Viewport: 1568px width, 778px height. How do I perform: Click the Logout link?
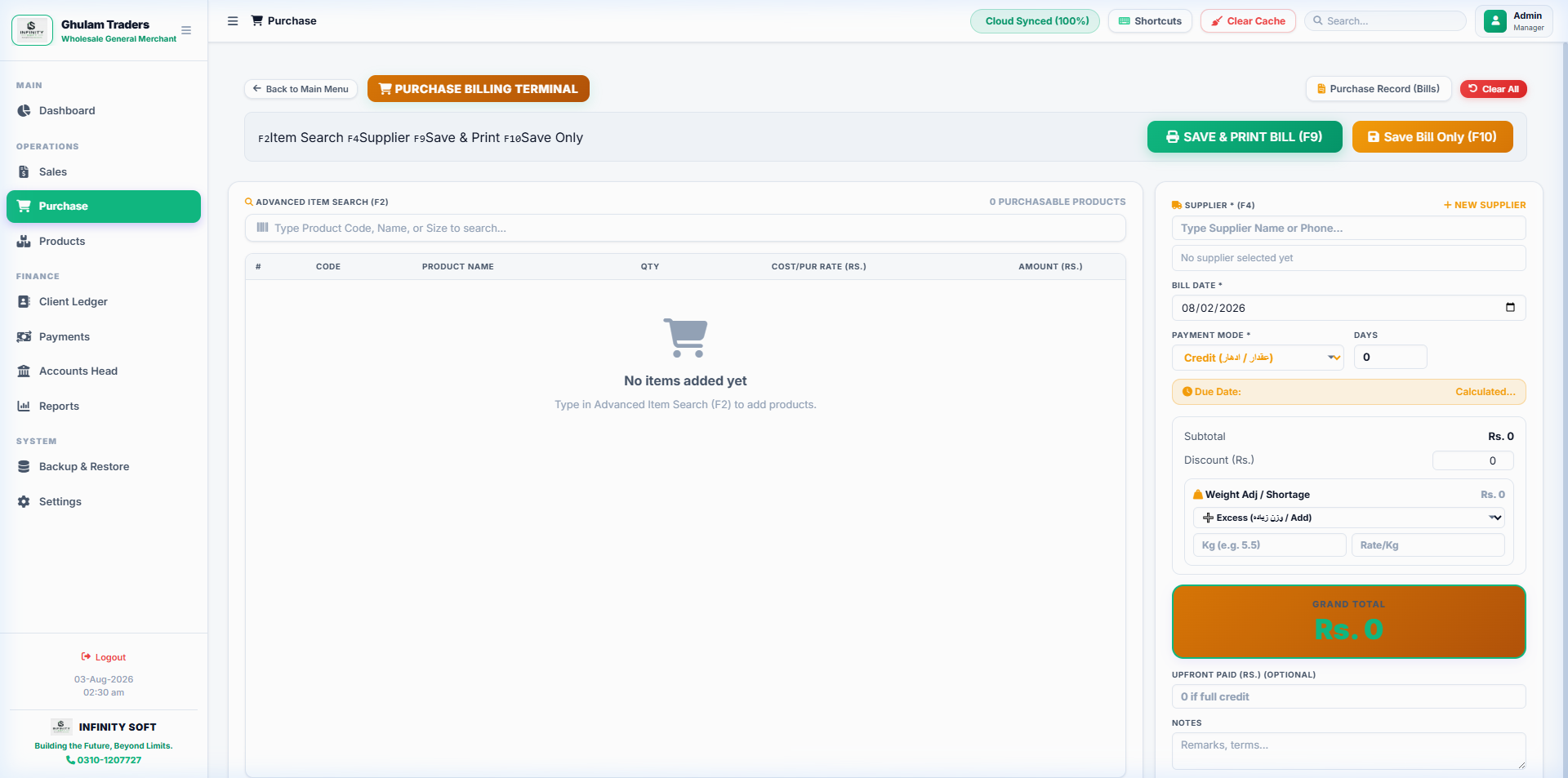point(104,657)
